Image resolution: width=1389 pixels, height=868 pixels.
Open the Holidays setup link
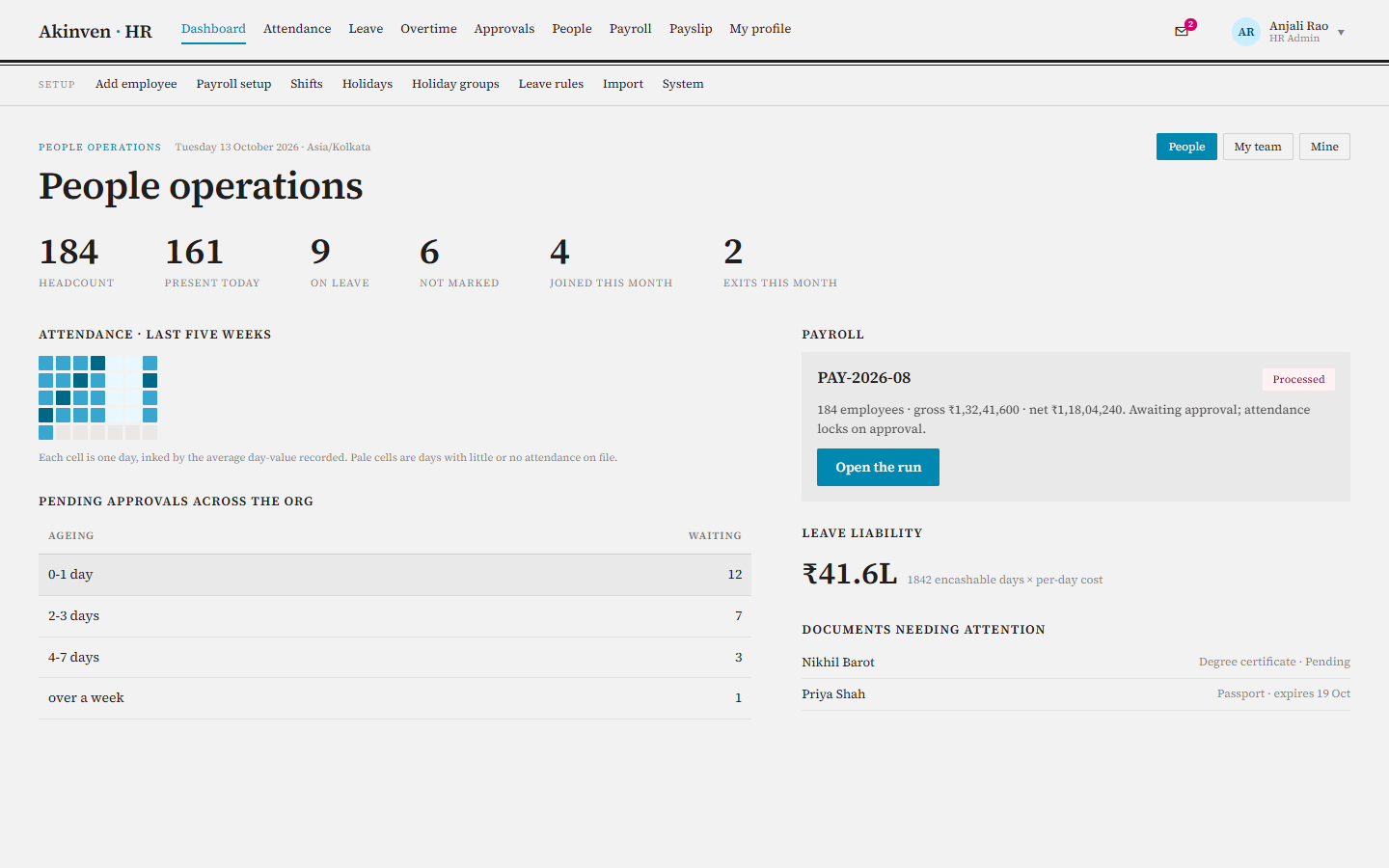tap(368, 84)
